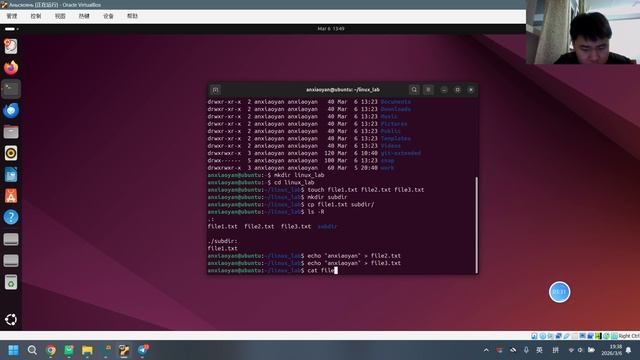The height and width of the screenshot is (360, 640).
Task: Launch Rhythmbox music player from the dock
Action: point(11,153)
